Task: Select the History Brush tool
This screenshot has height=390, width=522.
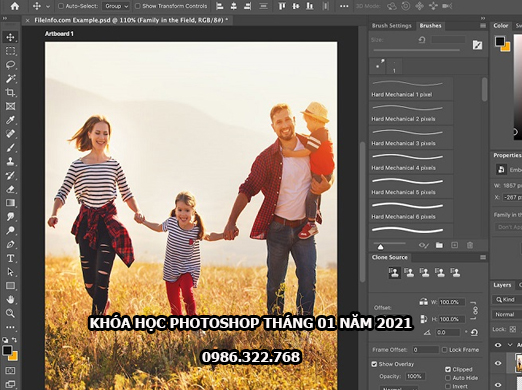Action: tap(10, 175)
